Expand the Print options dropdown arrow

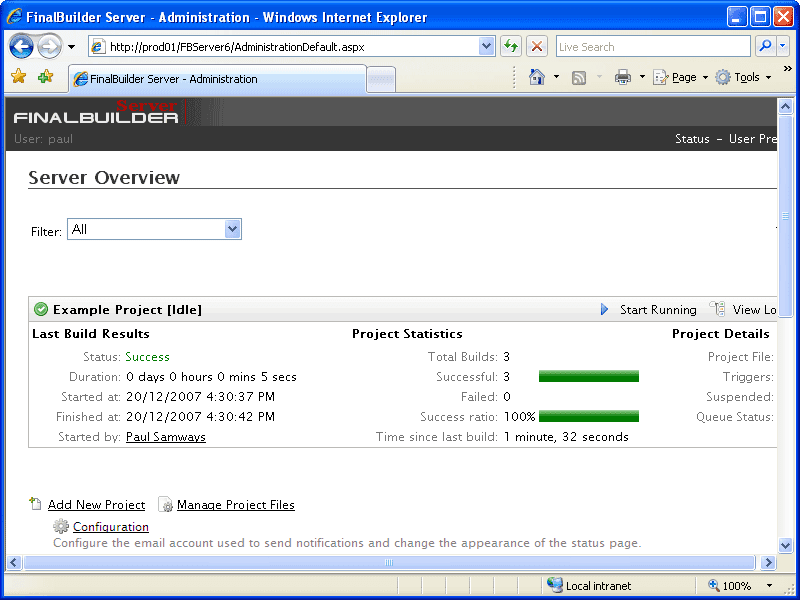(x=642, y=77)
